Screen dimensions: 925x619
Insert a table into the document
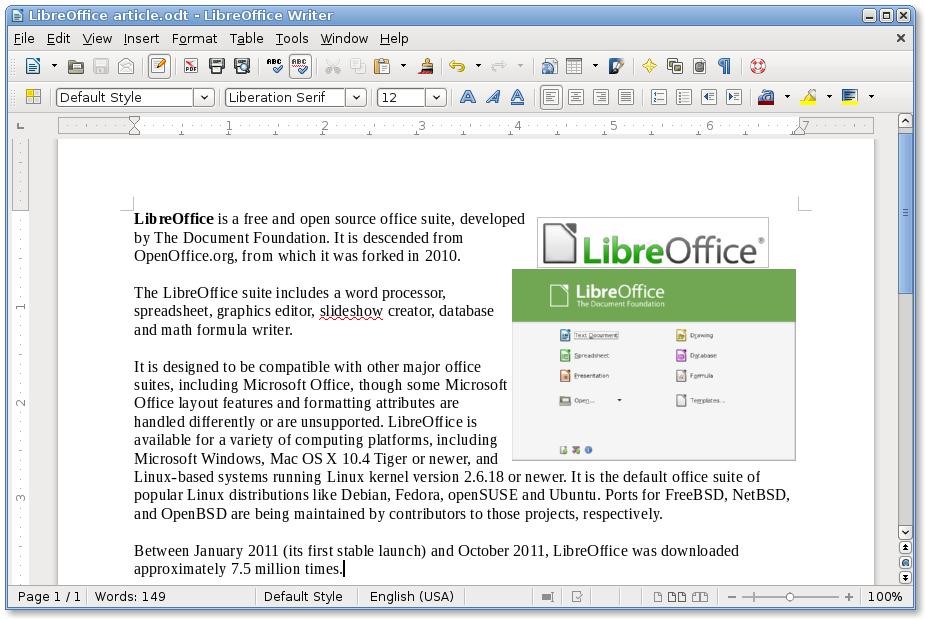pos(571,65)
